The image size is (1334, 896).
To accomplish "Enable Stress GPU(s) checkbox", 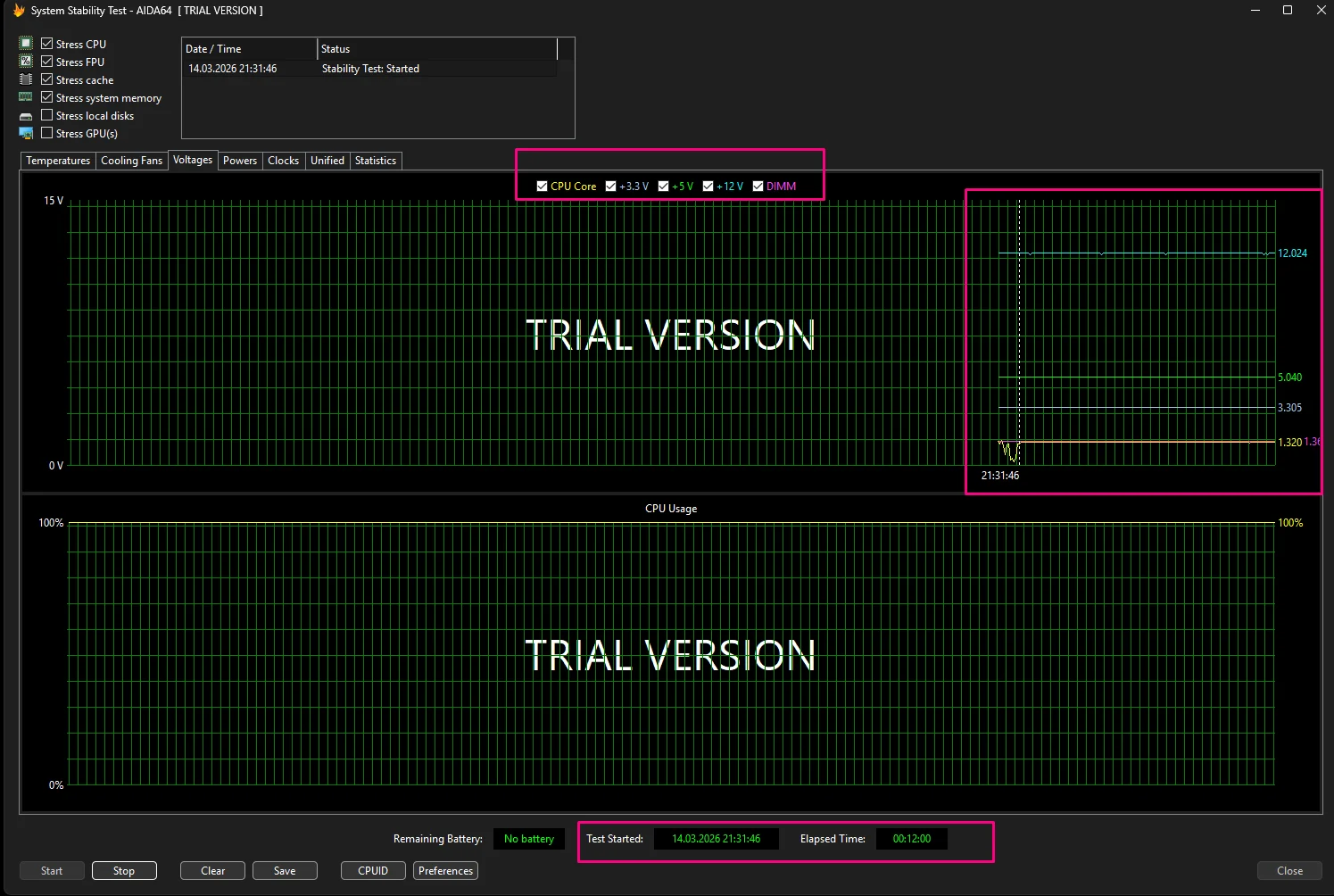I will pos(47,133).
